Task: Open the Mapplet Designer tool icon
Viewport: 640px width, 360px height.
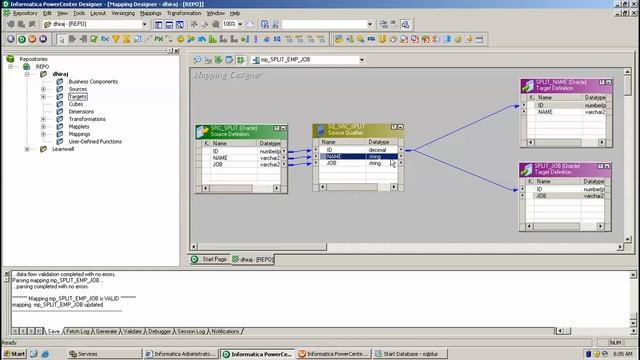Action: point(229,60)
